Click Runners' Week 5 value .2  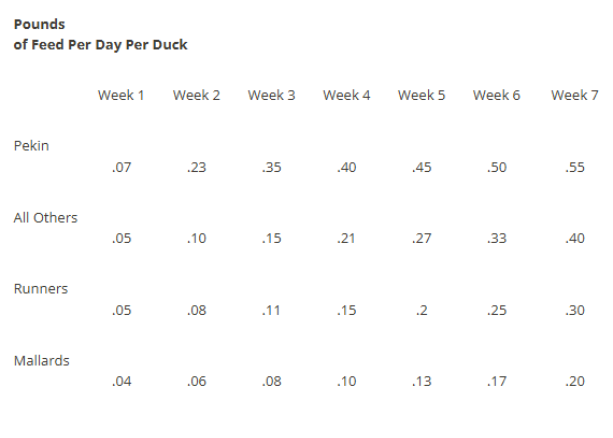(421, 311)
